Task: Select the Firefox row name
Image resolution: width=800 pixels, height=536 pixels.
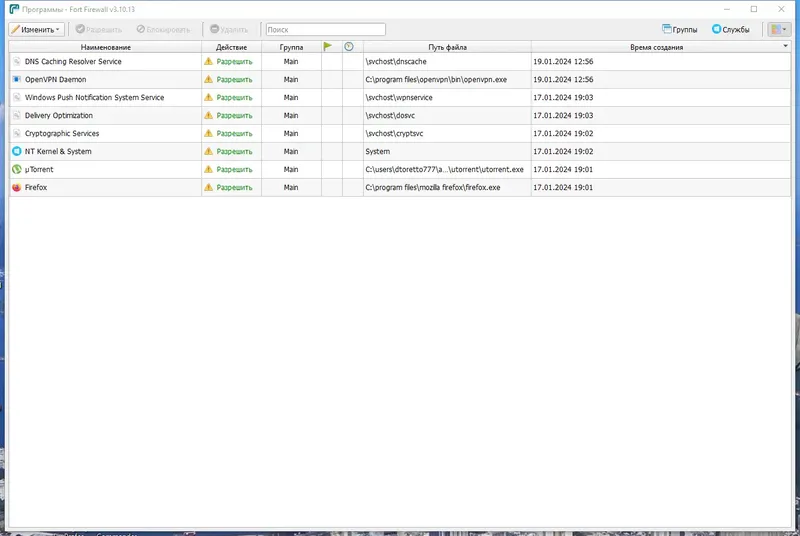Action: 36,187
